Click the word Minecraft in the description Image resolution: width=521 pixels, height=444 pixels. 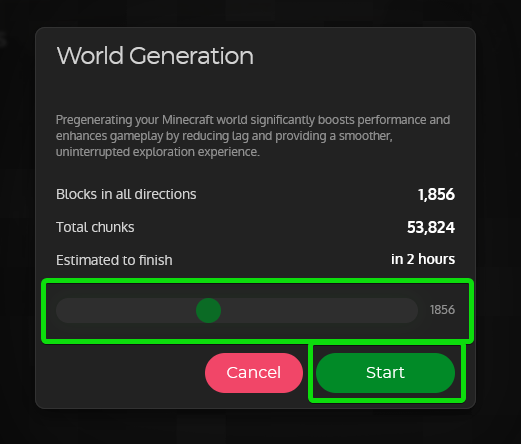[188, 120]
